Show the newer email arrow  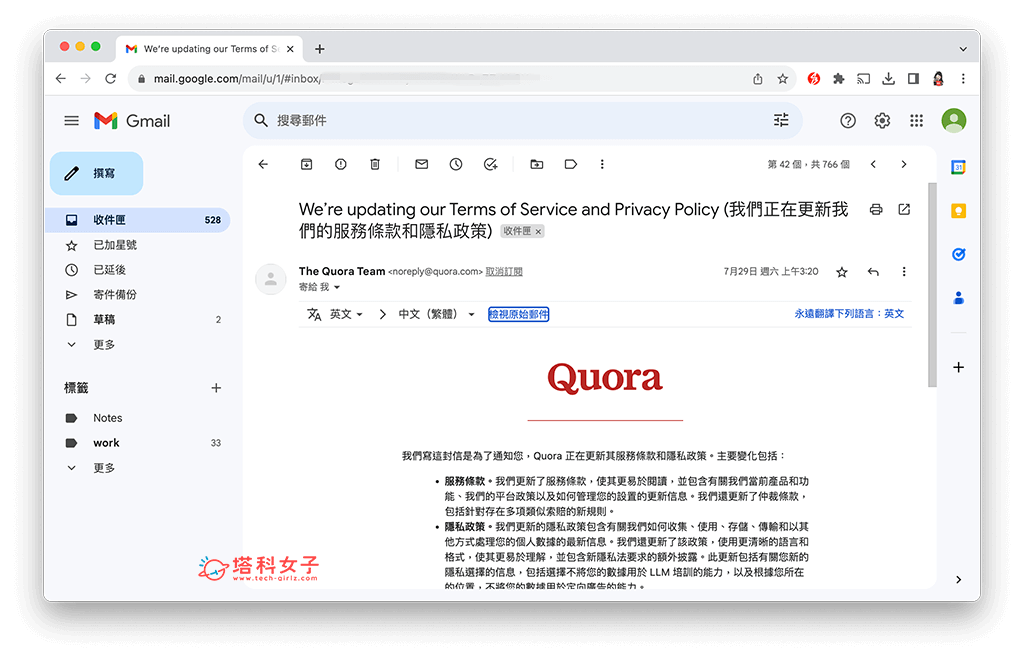click(873, 165)
